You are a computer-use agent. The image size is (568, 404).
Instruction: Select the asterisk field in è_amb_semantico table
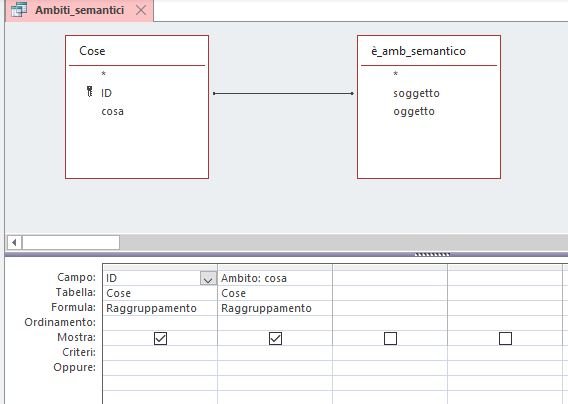tap(396, 74)
